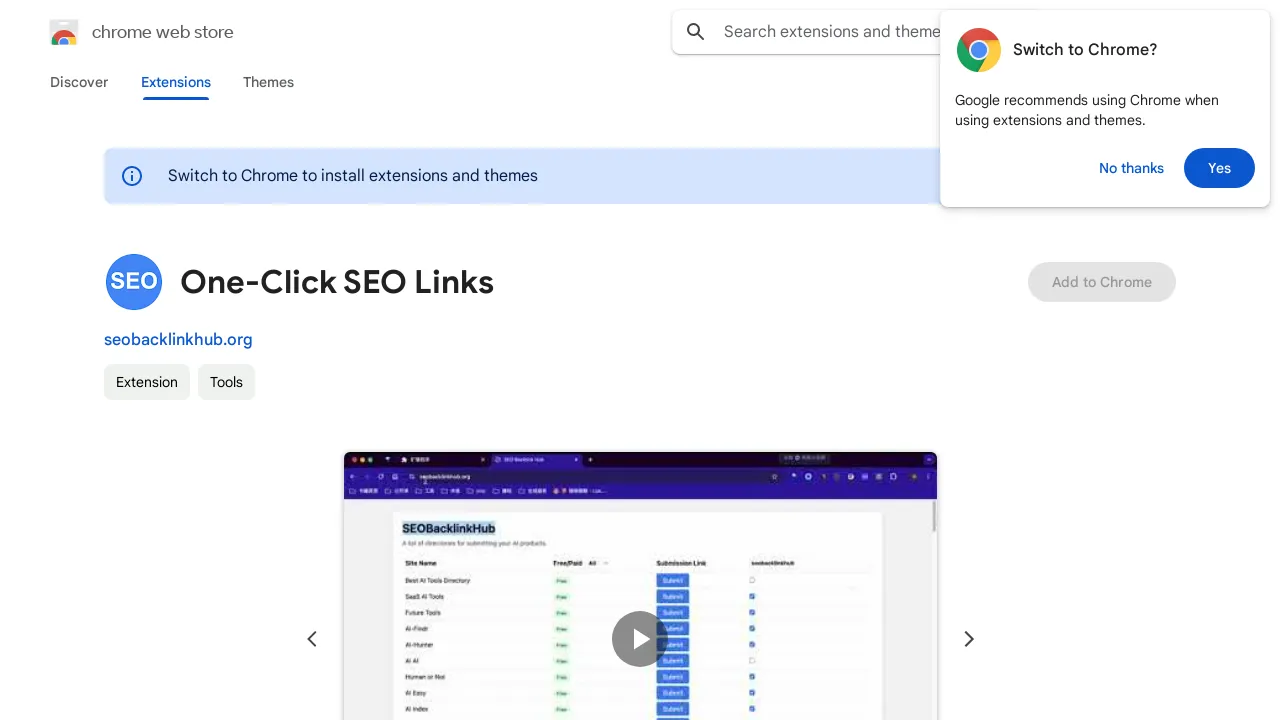
Task: Select the Extension category chip
Action: pyautogui.click(x=147, y=382)
